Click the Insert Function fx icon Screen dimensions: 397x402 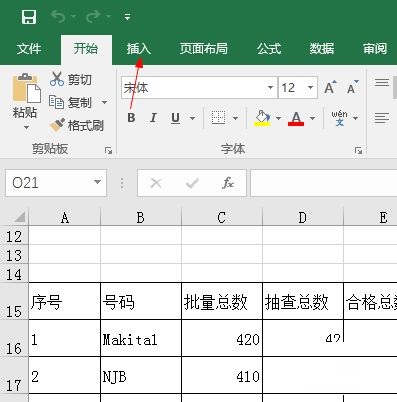click(228, 183)
